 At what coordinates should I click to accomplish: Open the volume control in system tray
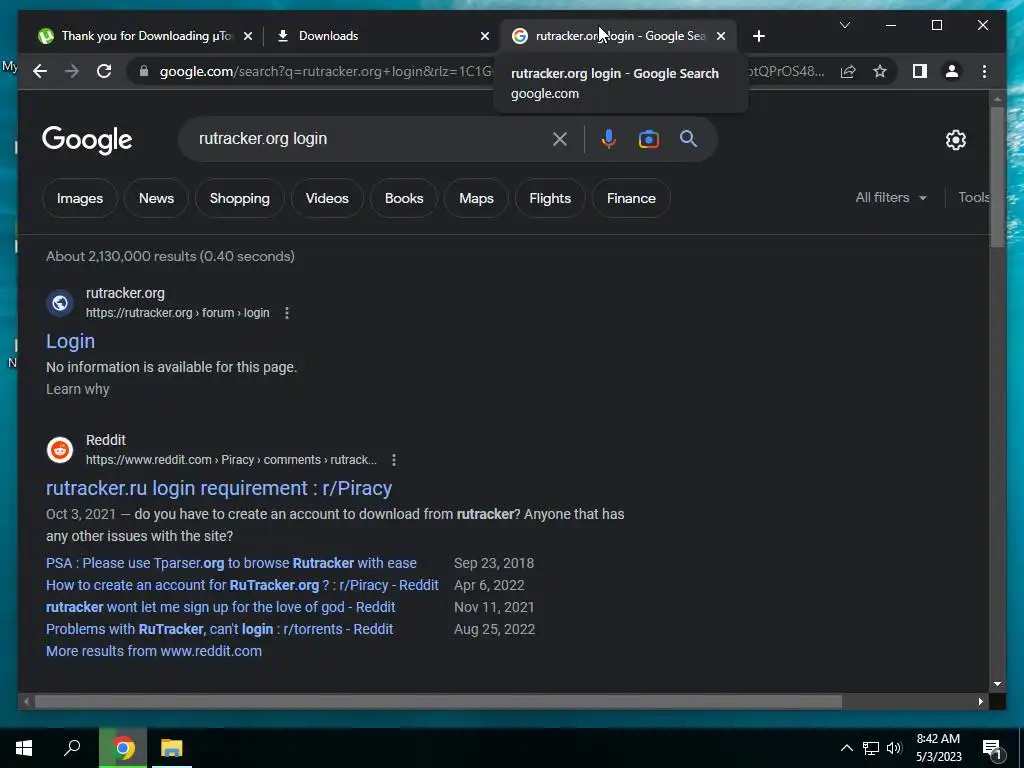894,748
